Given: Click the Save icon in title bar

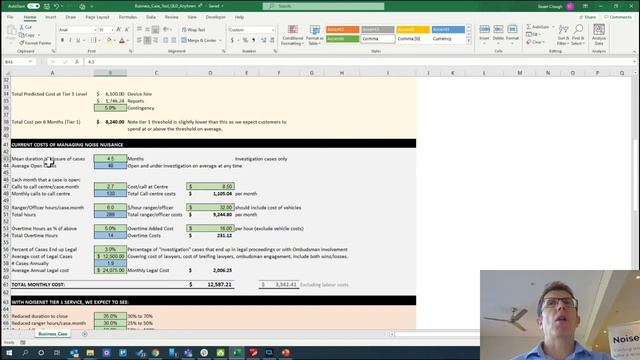Looking at the screenshot, I should (47, 6).
